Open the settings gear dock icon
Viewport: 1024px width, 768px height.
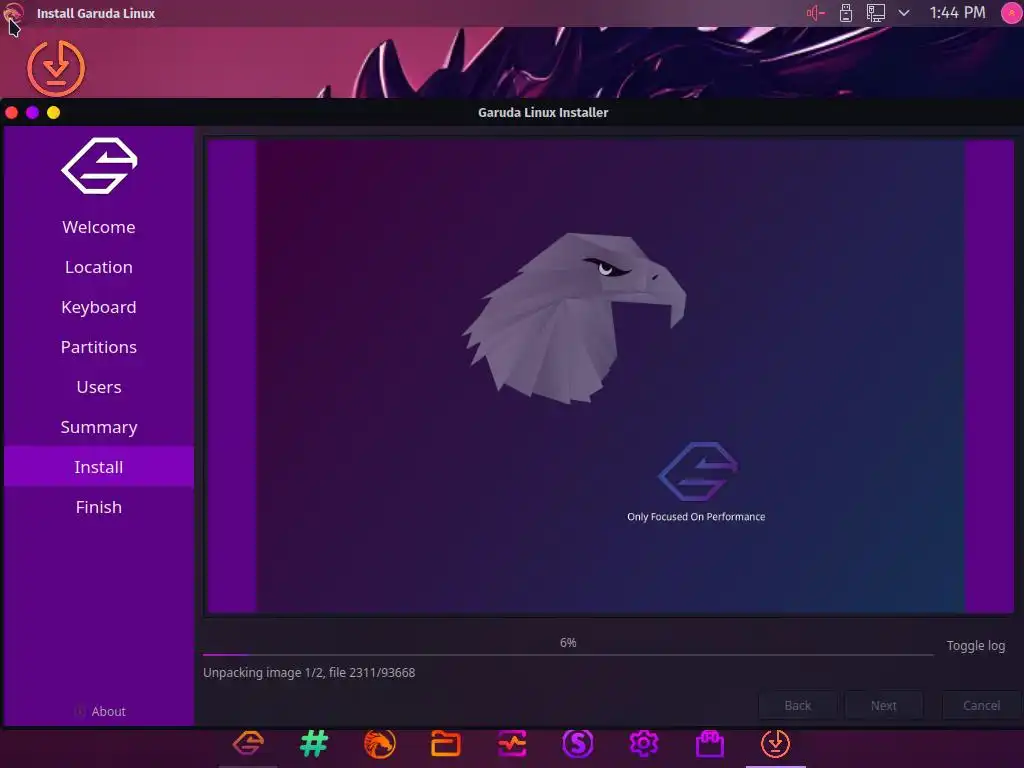[x=644, y=743]
